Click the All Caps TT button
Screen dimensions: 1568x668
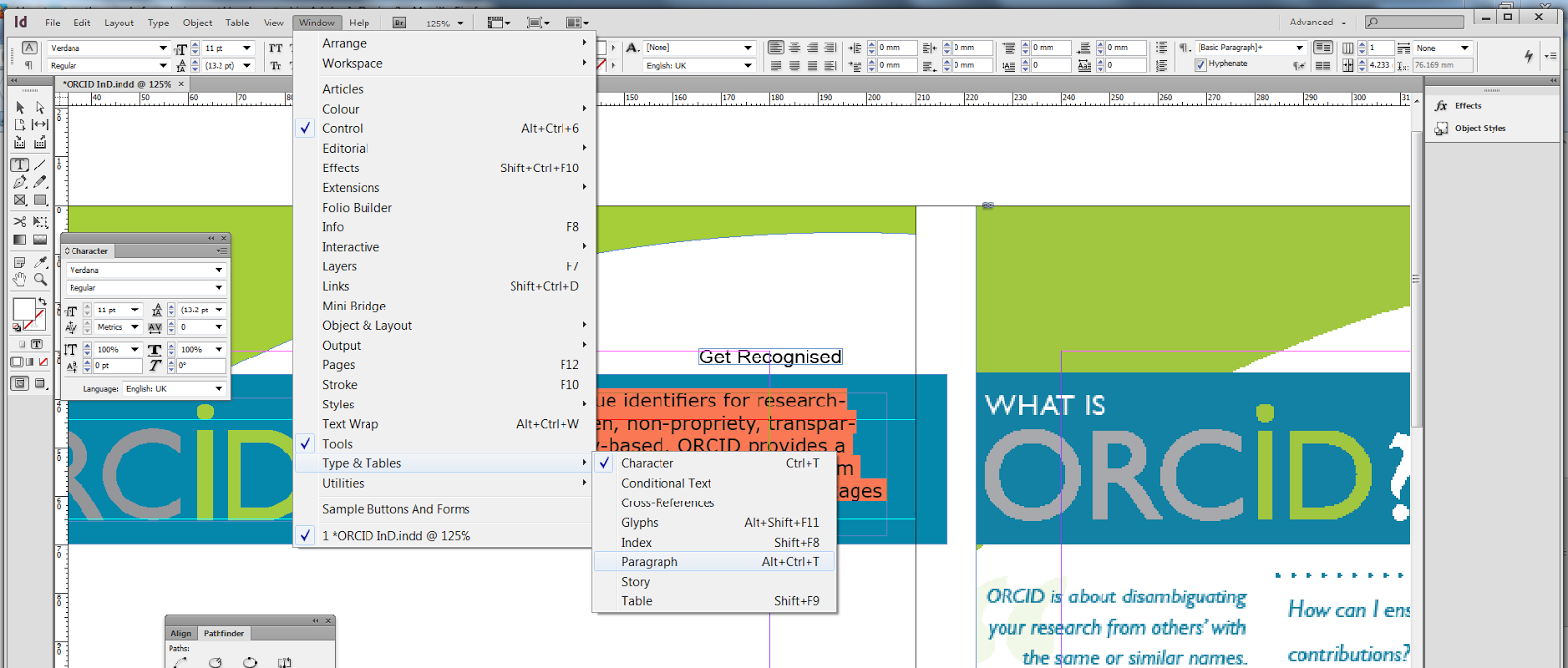[275, 48]
